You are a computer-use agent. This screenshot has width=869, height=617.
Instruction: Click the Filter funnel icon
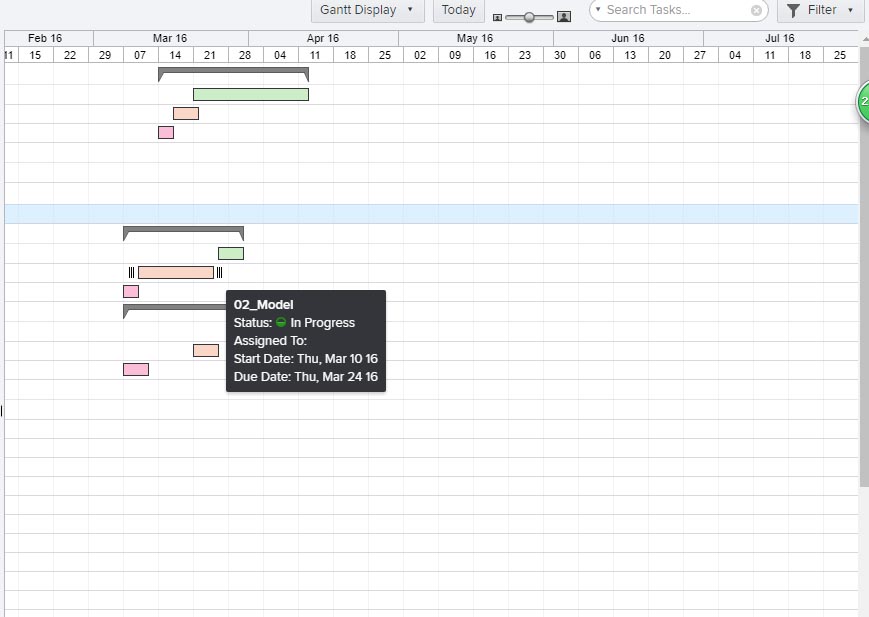coord(793,11)
